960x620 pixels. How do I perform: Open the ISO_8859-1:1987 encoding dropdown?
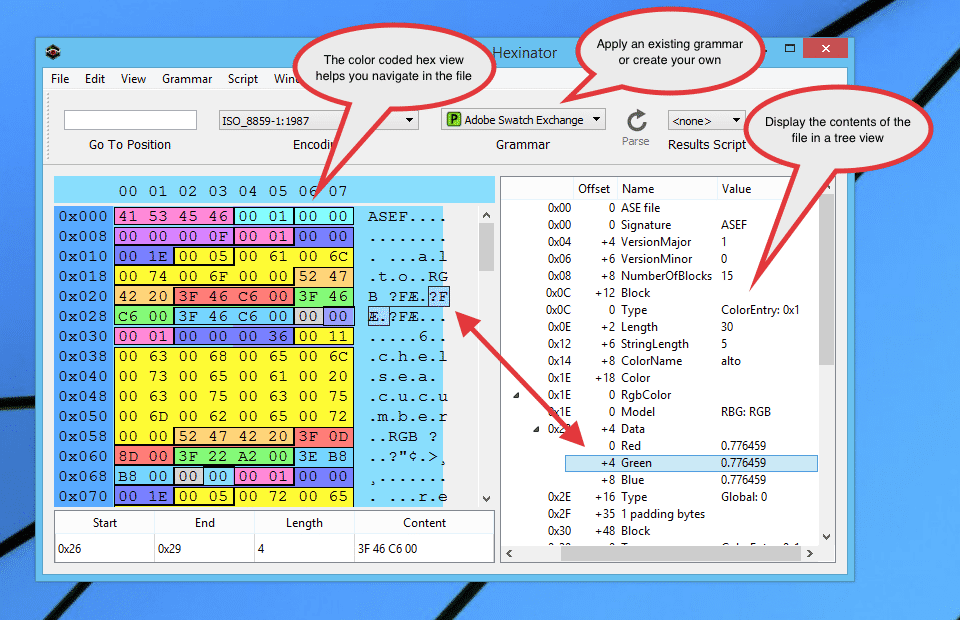click(x=318, y=121)
